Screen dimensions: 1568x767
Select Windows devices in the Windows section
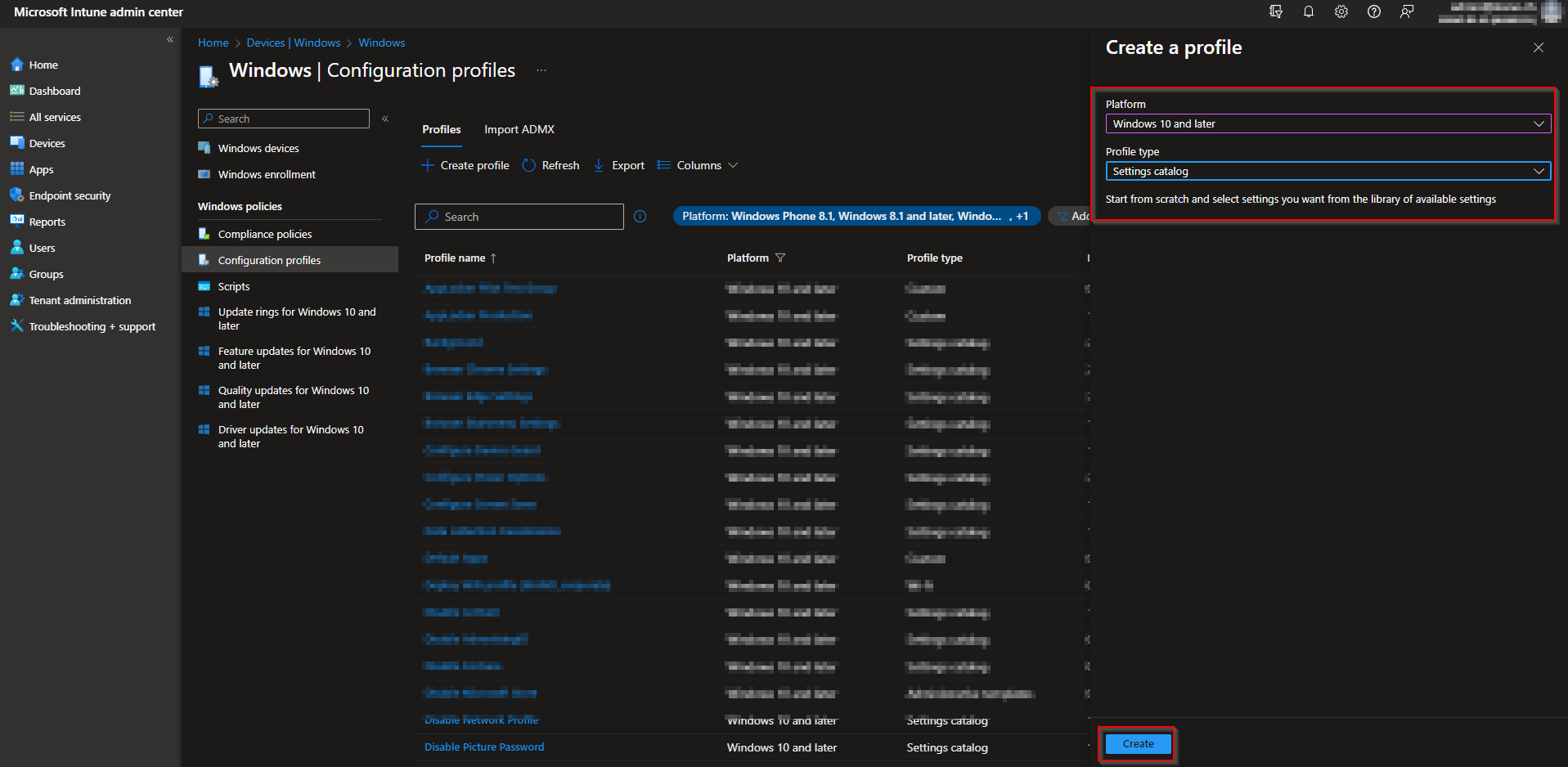pyautogui.click(x=258, y=148)
